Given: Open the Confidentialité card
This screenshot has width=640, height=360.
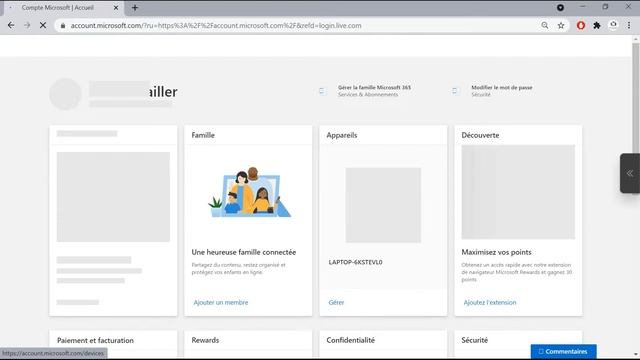Looking at the screenshot, I should (350, 340).
